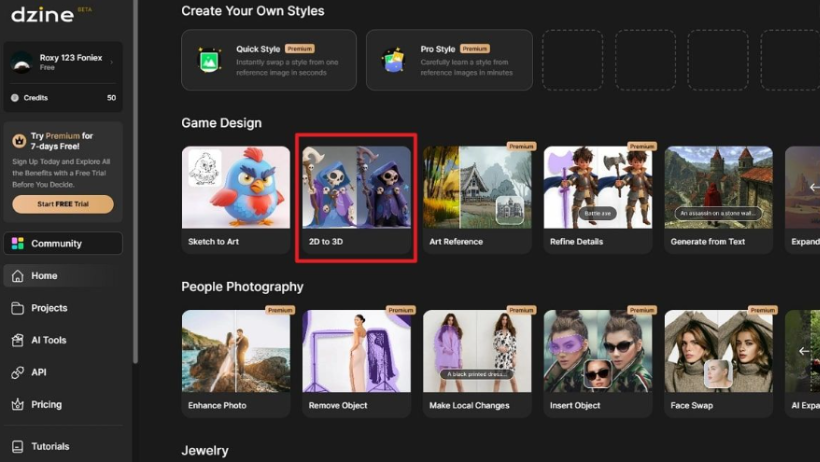Click the Home house icon
The height and width of the screenshot is (462, 820).
[18, 276]
